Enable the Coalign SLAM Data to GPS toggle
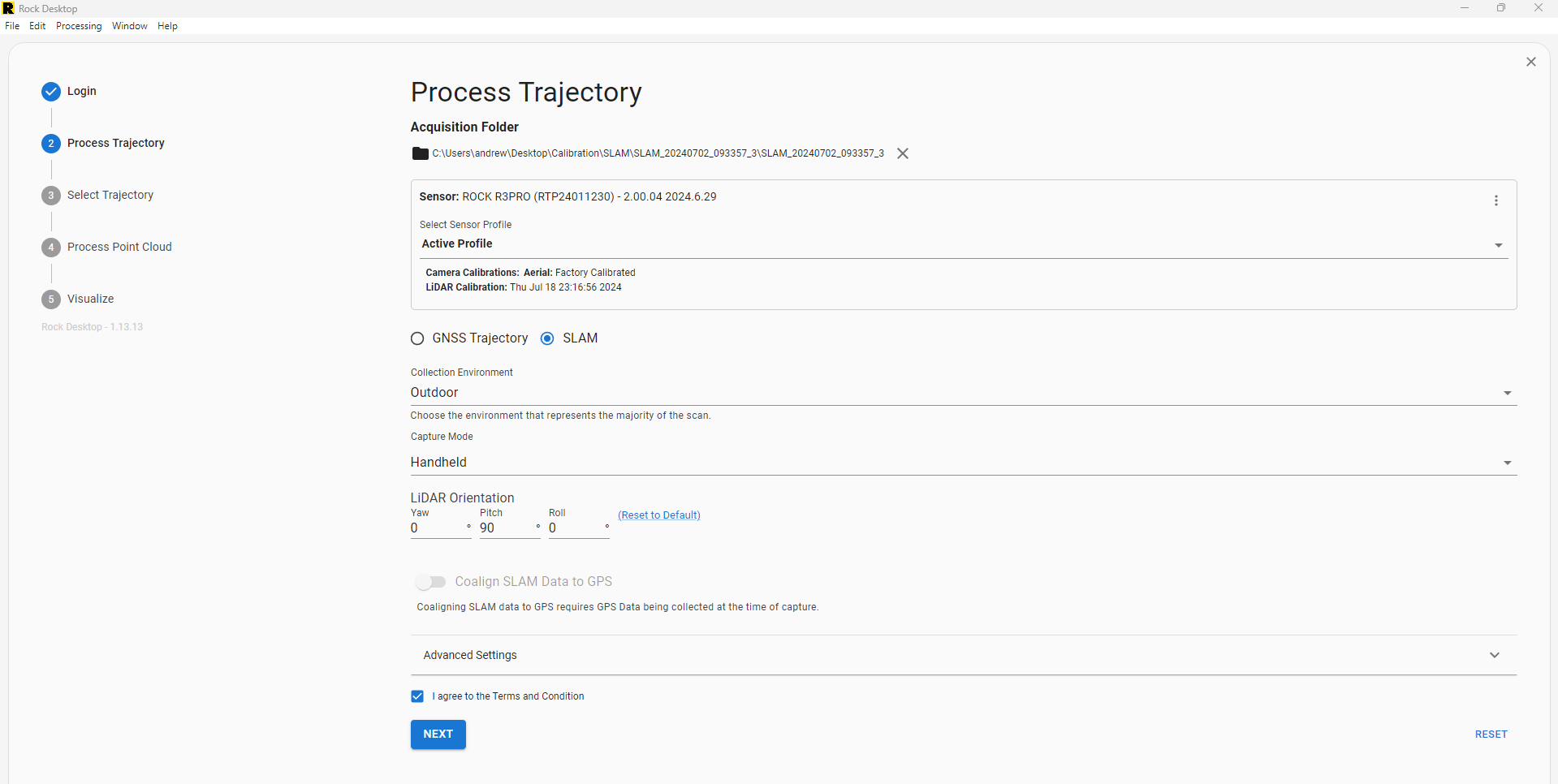1558x784 pixels. [431, 582]
